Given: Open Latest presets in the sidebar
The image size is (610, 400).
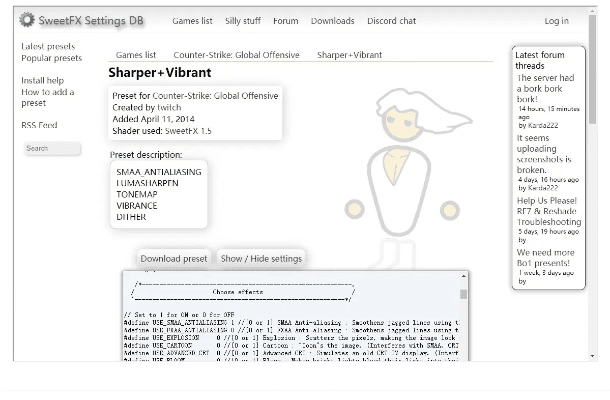Looking at the screenshot, I should 48,46.
